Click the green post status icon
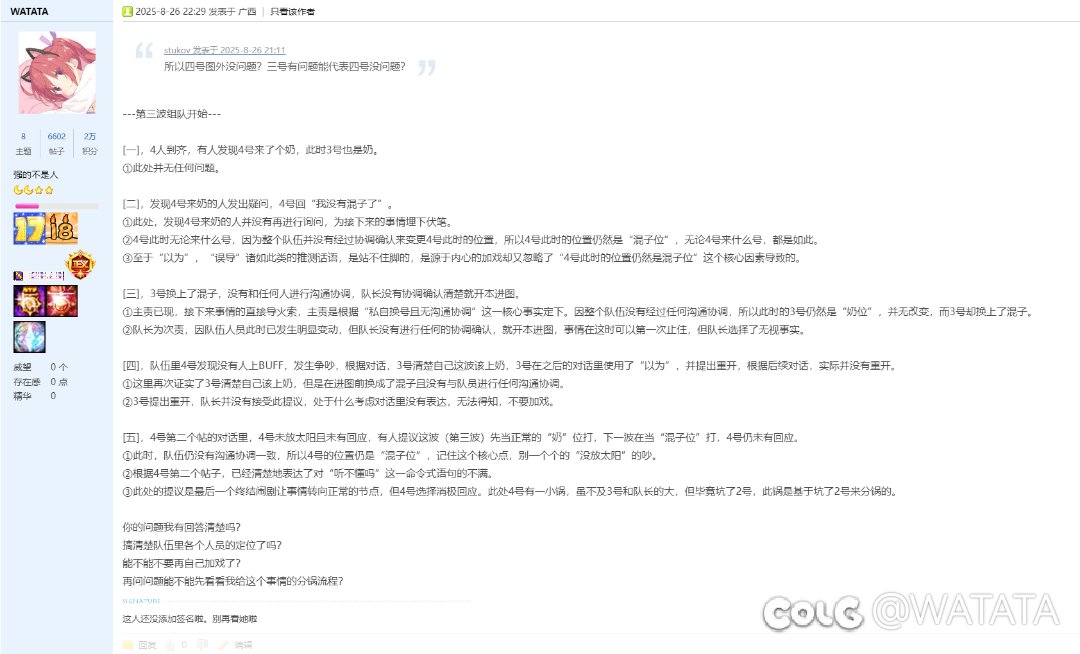The width and height of the screenshot is (1080, 654). 127,11
